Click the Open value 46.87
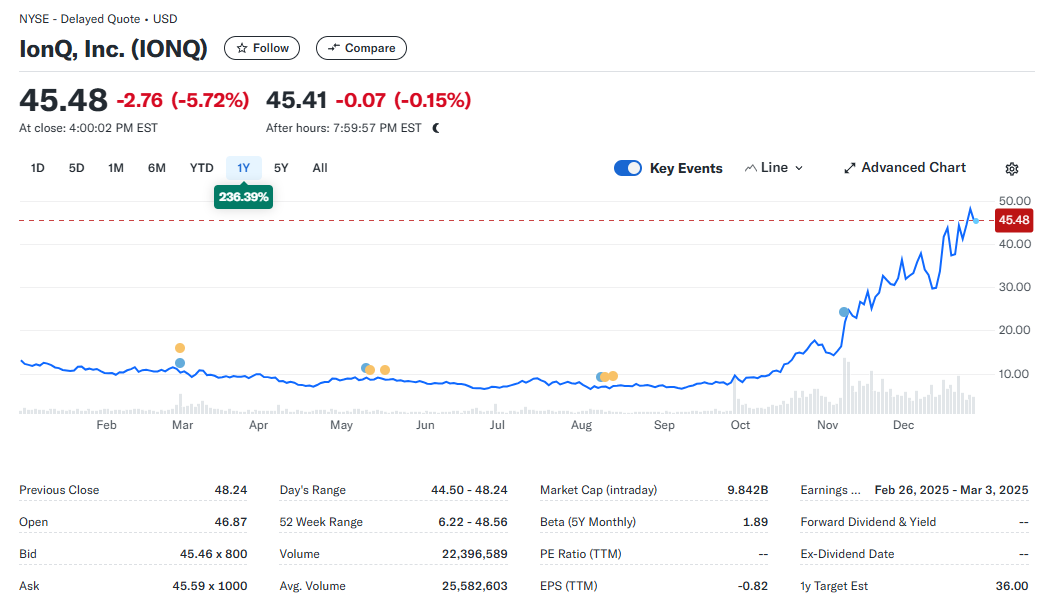This screenshot has width=1047, height=611. (231, 522)
